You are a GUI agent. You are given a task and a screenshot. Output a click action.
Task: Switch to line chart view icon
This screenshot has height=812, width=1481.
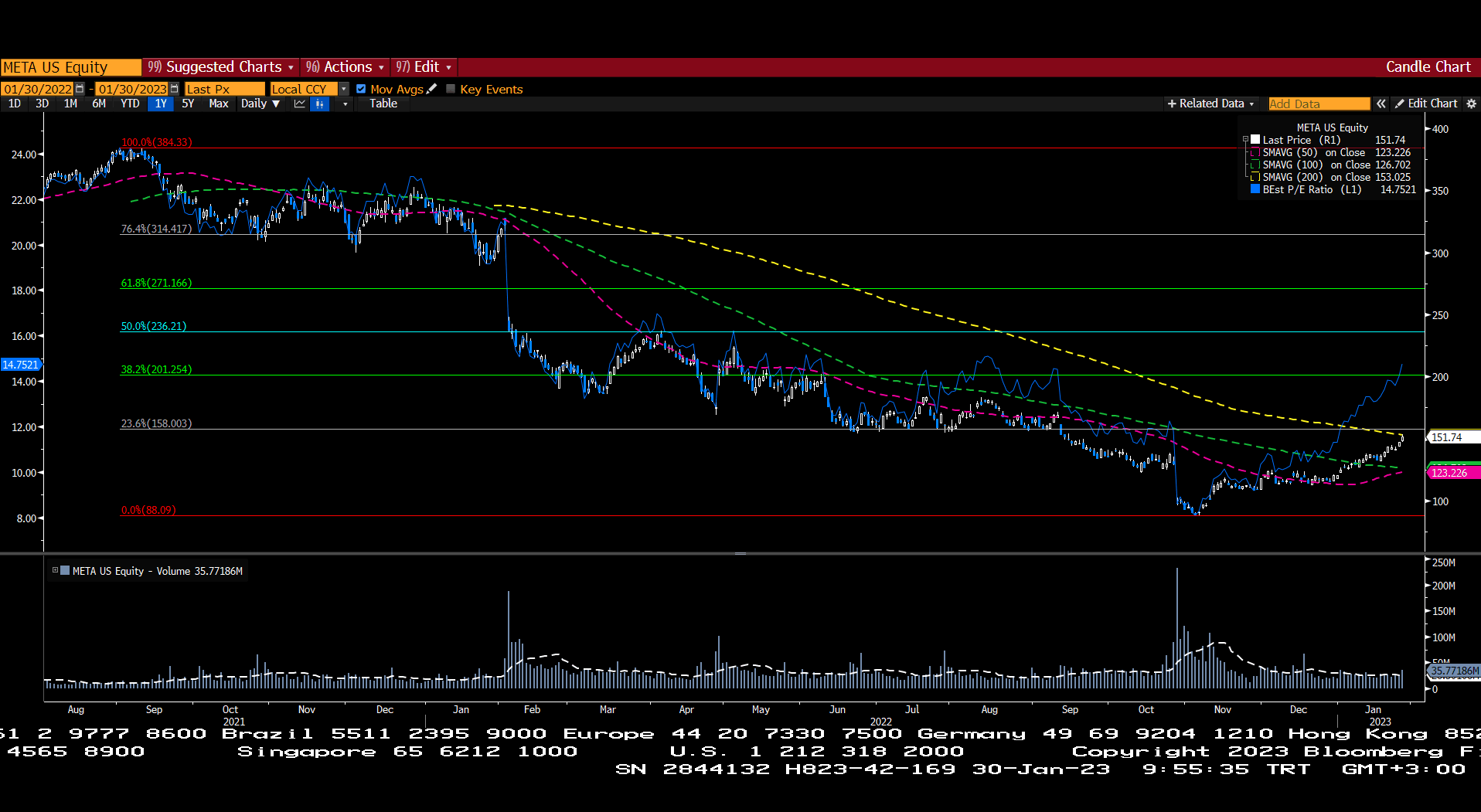(x=300, y=104)
